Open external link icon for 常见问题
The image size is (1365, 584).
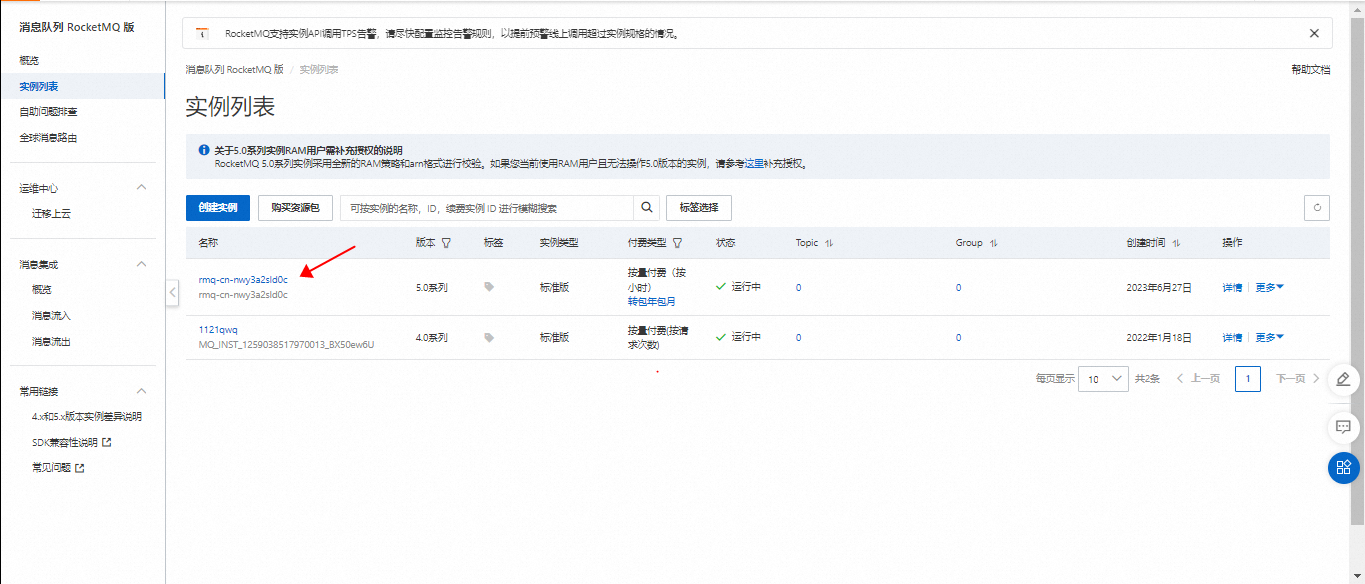[x=80, y=467]
